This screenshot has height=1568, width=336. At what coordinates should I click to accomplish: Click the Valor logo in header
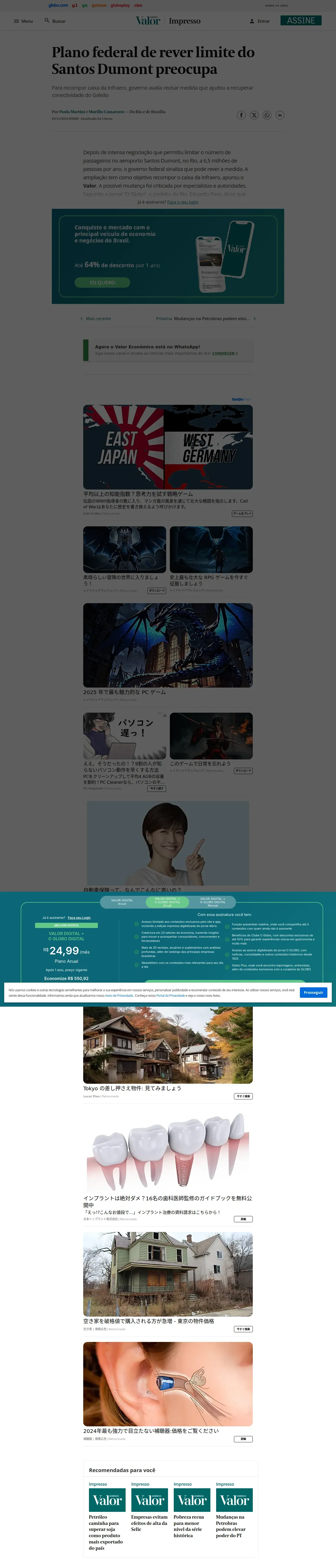pos(148,21)
